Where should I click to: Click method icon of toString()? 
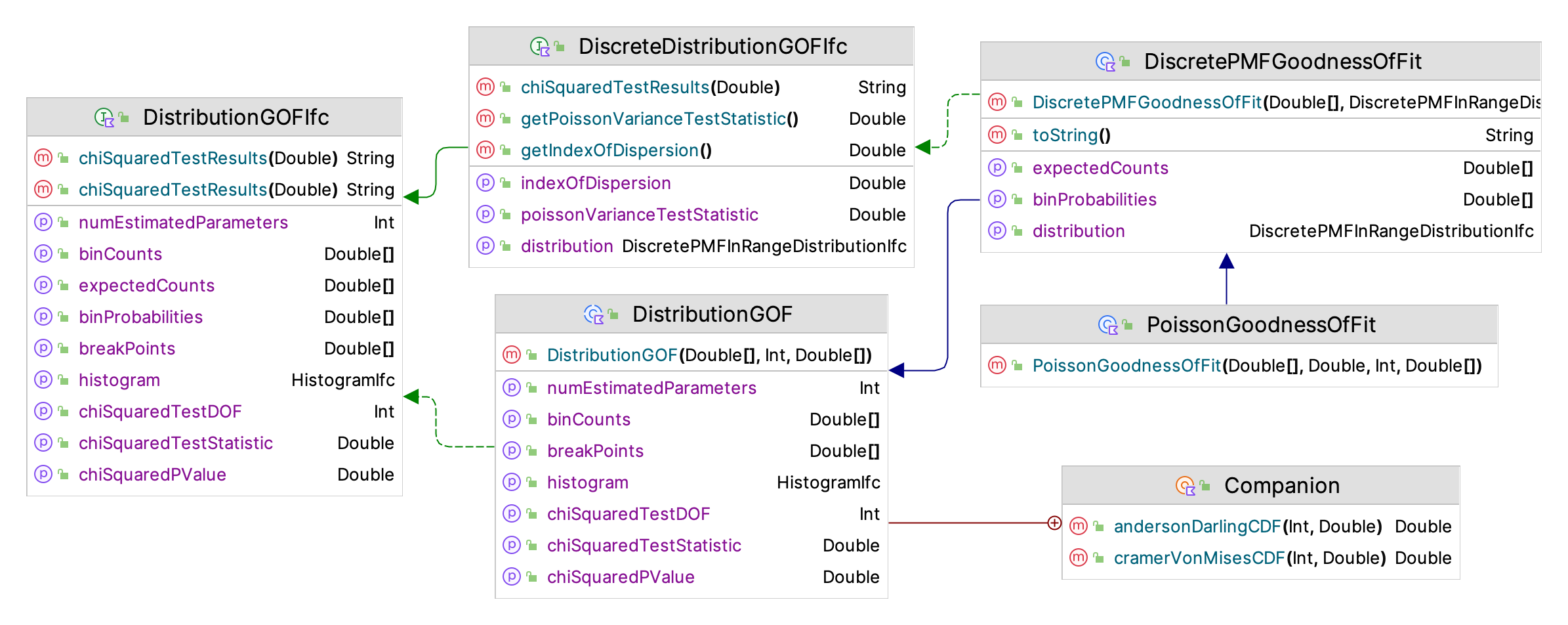coord(997,135)
